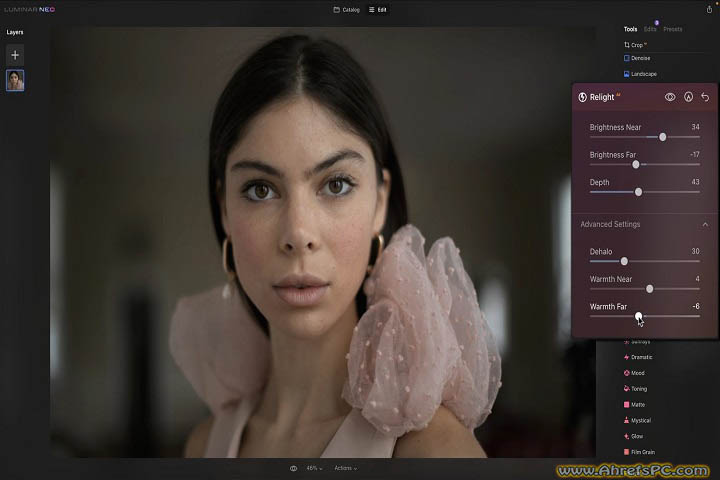Open the Denoise tool
The width and height of the screenshot is (720, 480).
pos(637,58)
